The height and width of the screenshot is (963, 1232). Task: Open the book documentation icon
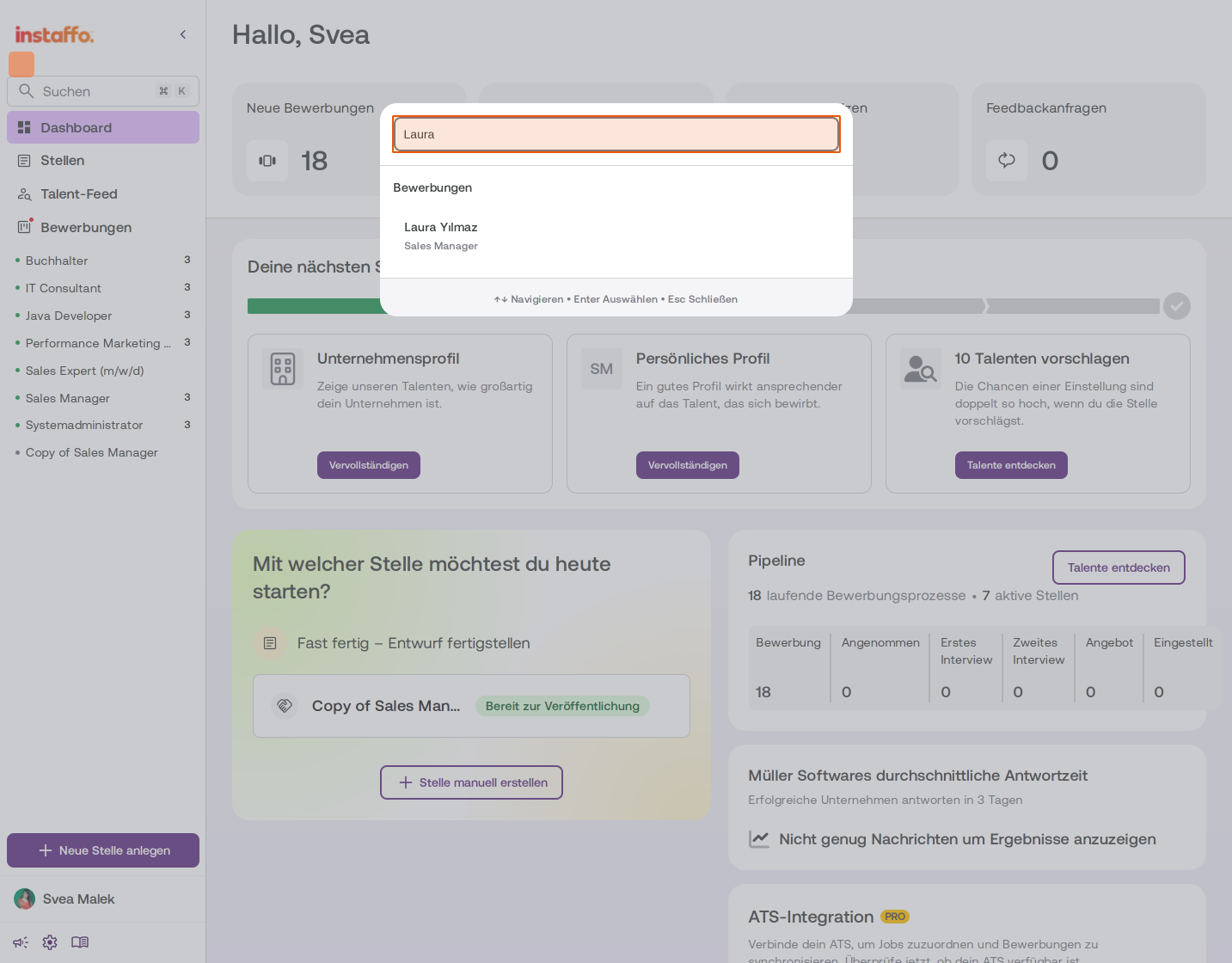click(80, 942)
